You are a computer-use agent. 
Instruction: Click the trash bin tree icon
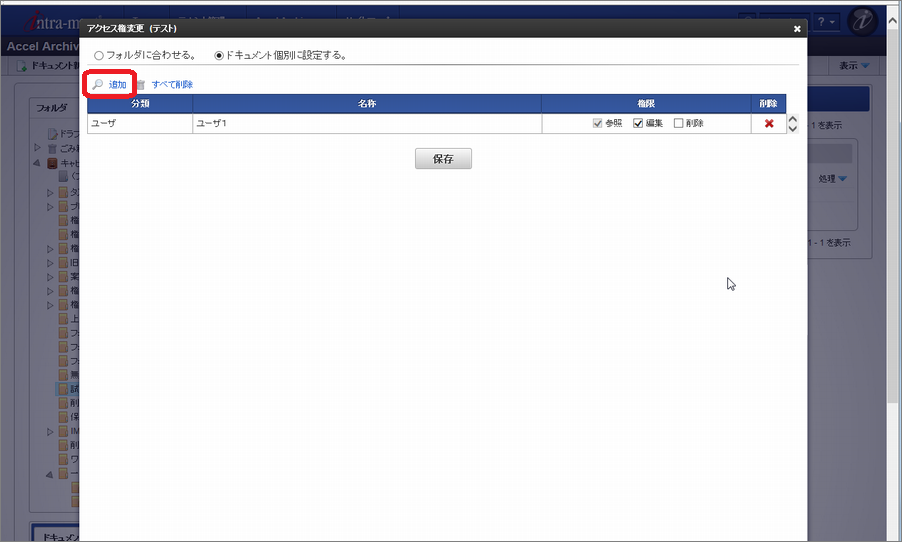click(52, 148)
